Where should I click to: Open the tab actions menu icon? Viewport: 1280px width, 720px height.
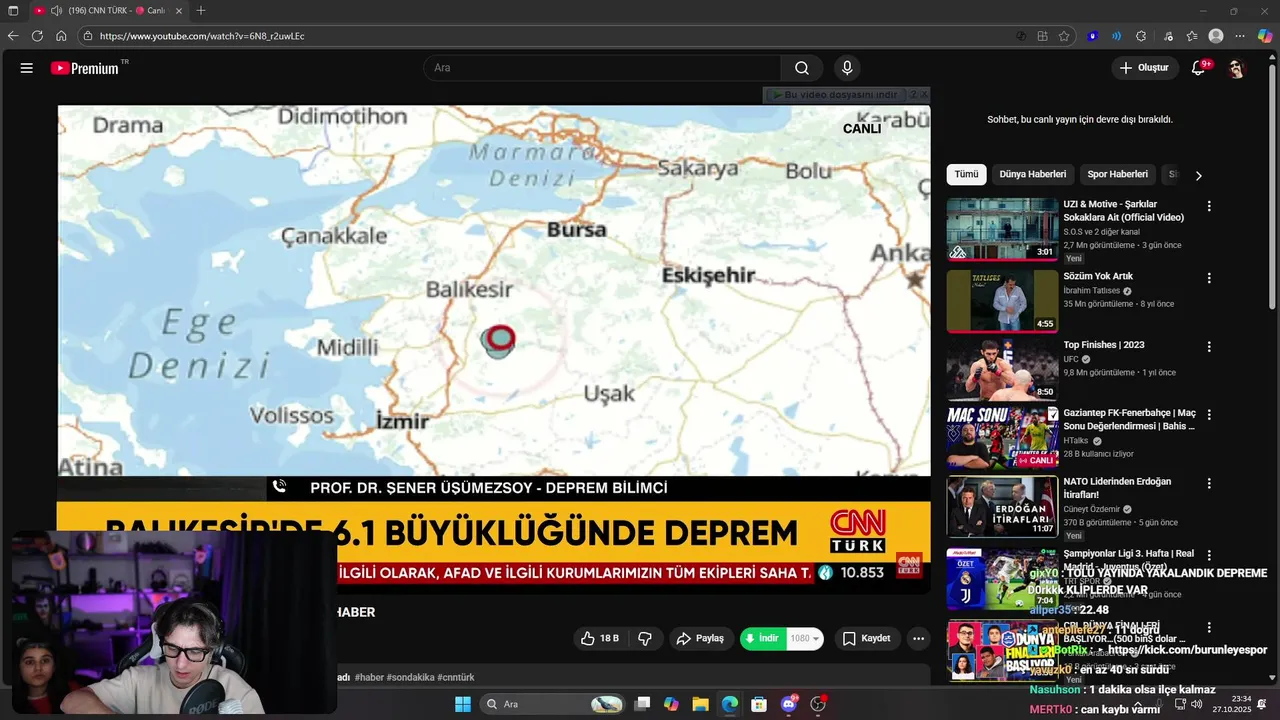[13, 10]
